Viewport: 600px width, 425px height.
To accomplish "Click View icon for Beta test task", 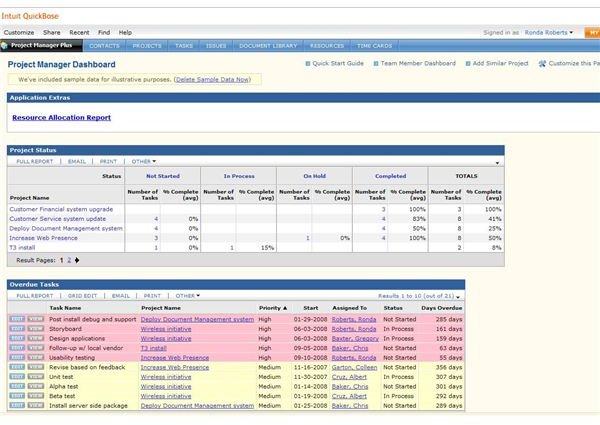I will click(x=36, y=396).
